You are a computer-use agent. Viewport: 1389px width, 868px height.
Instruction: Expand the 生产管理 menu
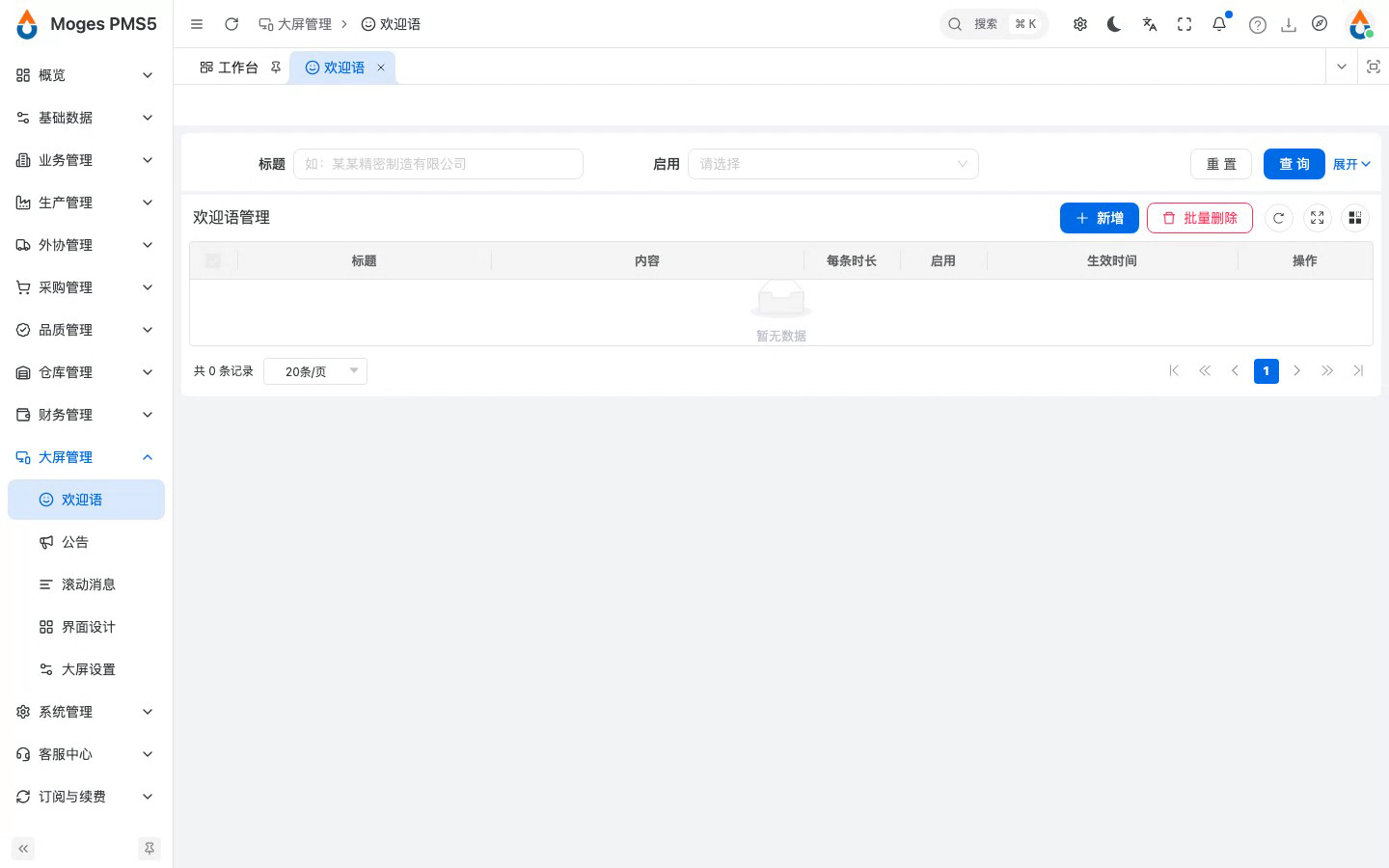87,203
